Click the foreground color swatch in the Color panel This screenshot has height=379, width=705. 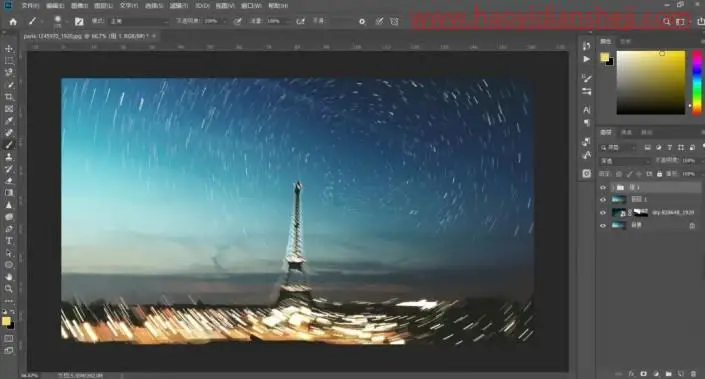pyautogui.click(x=604, y=57)
